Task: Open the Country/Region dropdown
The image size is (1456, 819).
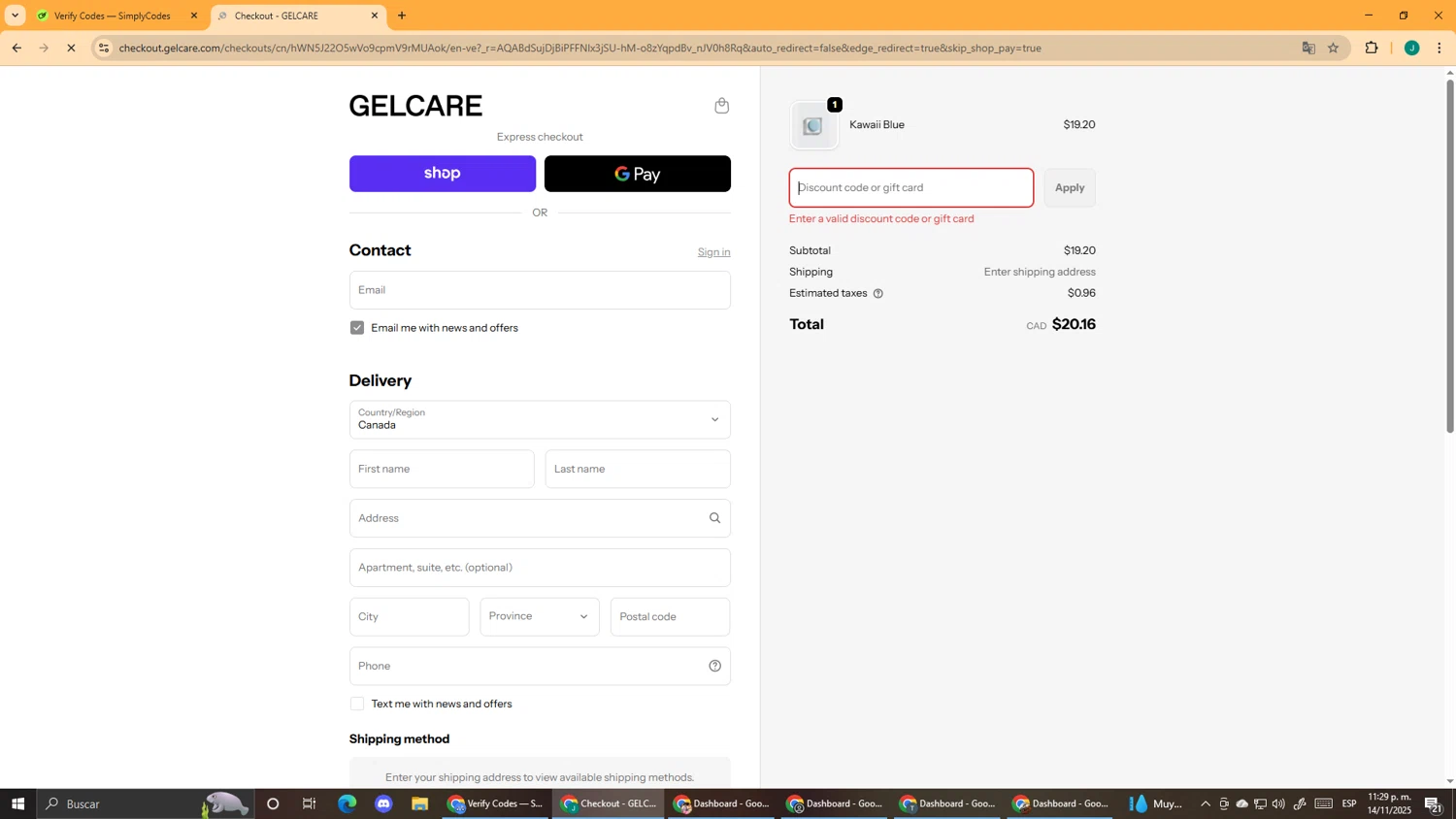Action: click(x=540, y=419)
